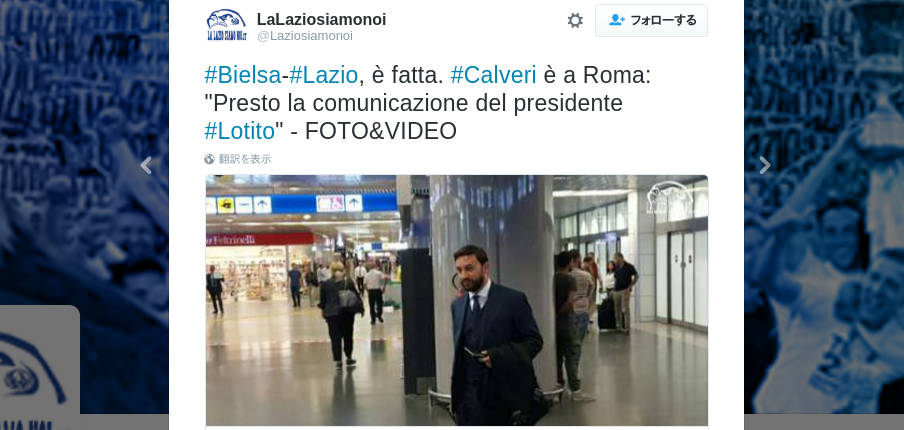904x430 pixels.
Task: Open the LaLaziosiamonoi profile avatar logo
Action: coord(227,25)
